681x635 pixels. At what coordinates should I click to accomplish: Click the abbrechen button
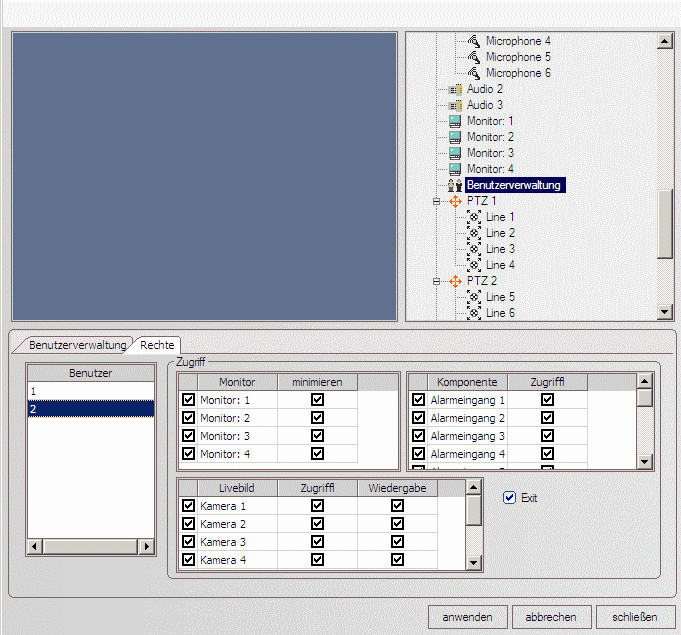[x=552, y=617]
